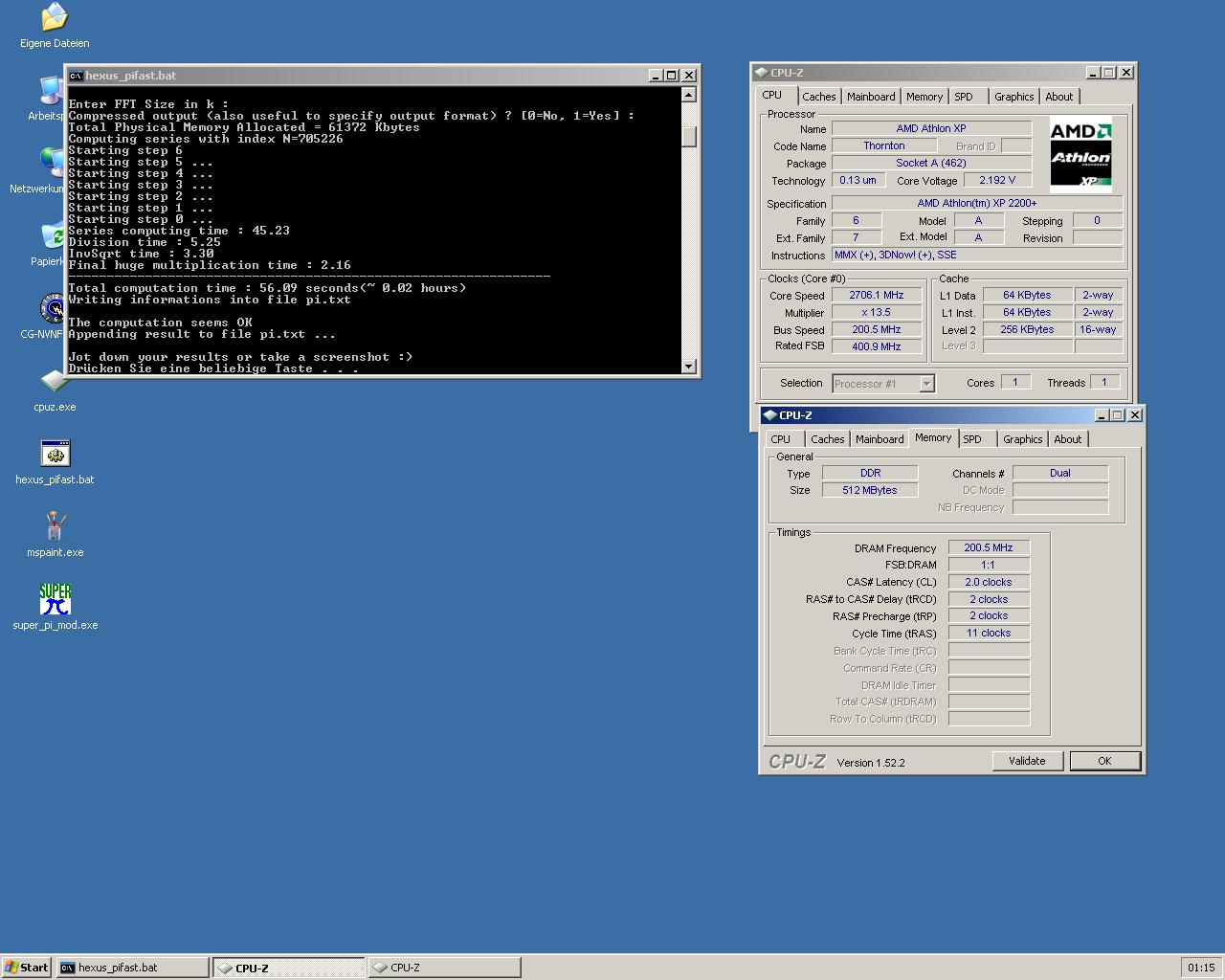Click the Rated FSB value 400.9 MHz
The height and width of the screenshot is (980, 1225).
point(877,346)
